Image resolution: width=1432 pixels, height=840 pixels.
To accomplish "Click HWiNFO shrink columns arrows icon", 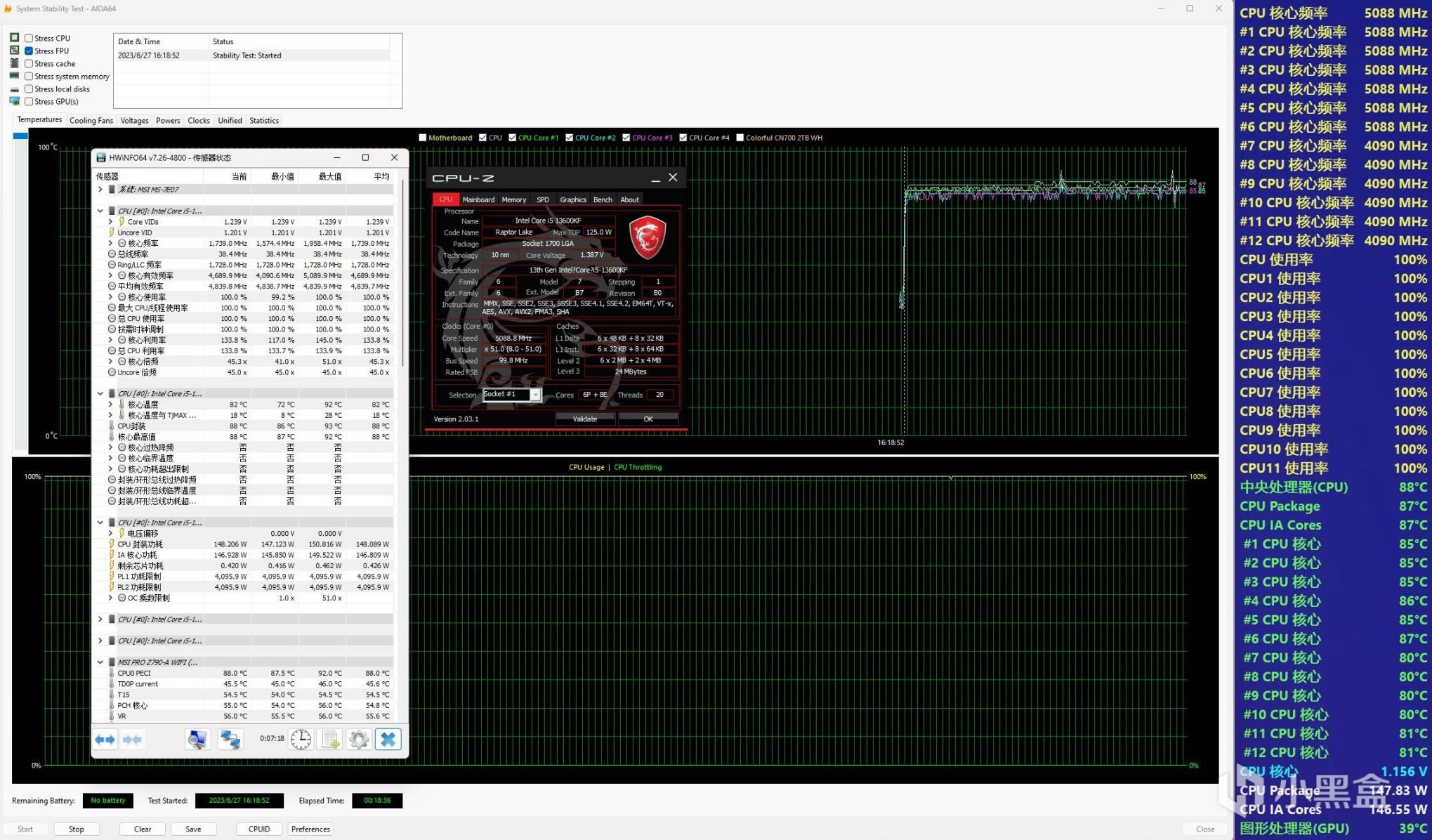I will (132, 740).
